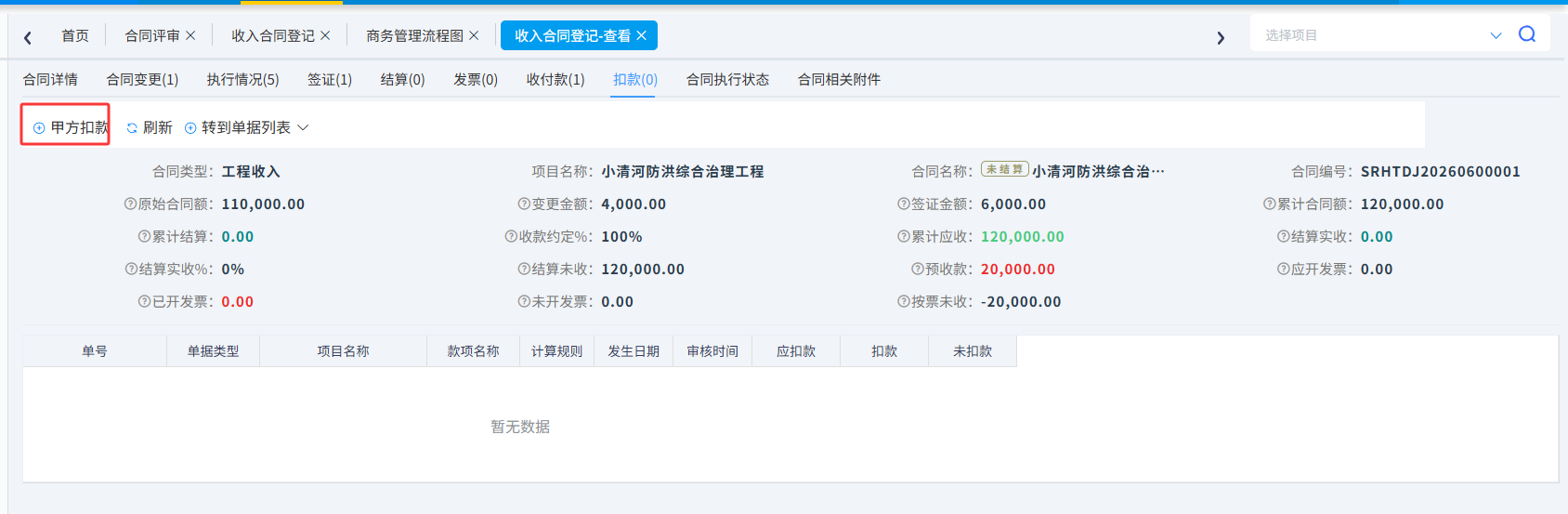Image resolution: width=1568 pixels, height=514 pixels.
Task: Click help icon beside 结算未收
Action: click(525, 269)
